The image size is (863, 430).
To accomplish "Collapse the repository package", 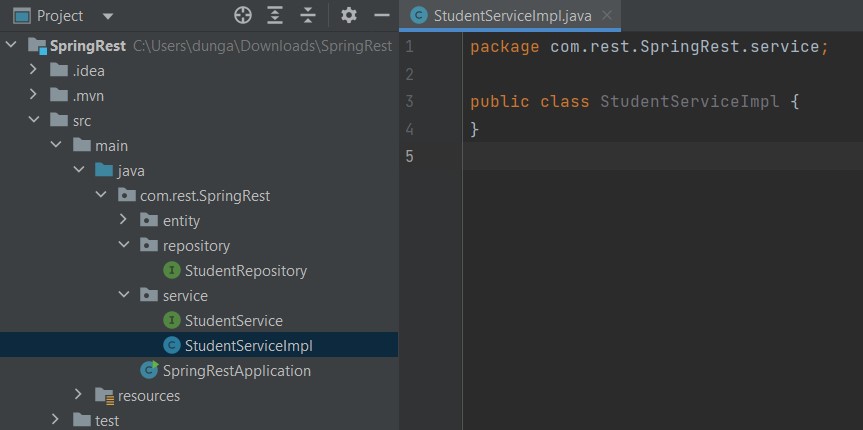I will 124,244.
